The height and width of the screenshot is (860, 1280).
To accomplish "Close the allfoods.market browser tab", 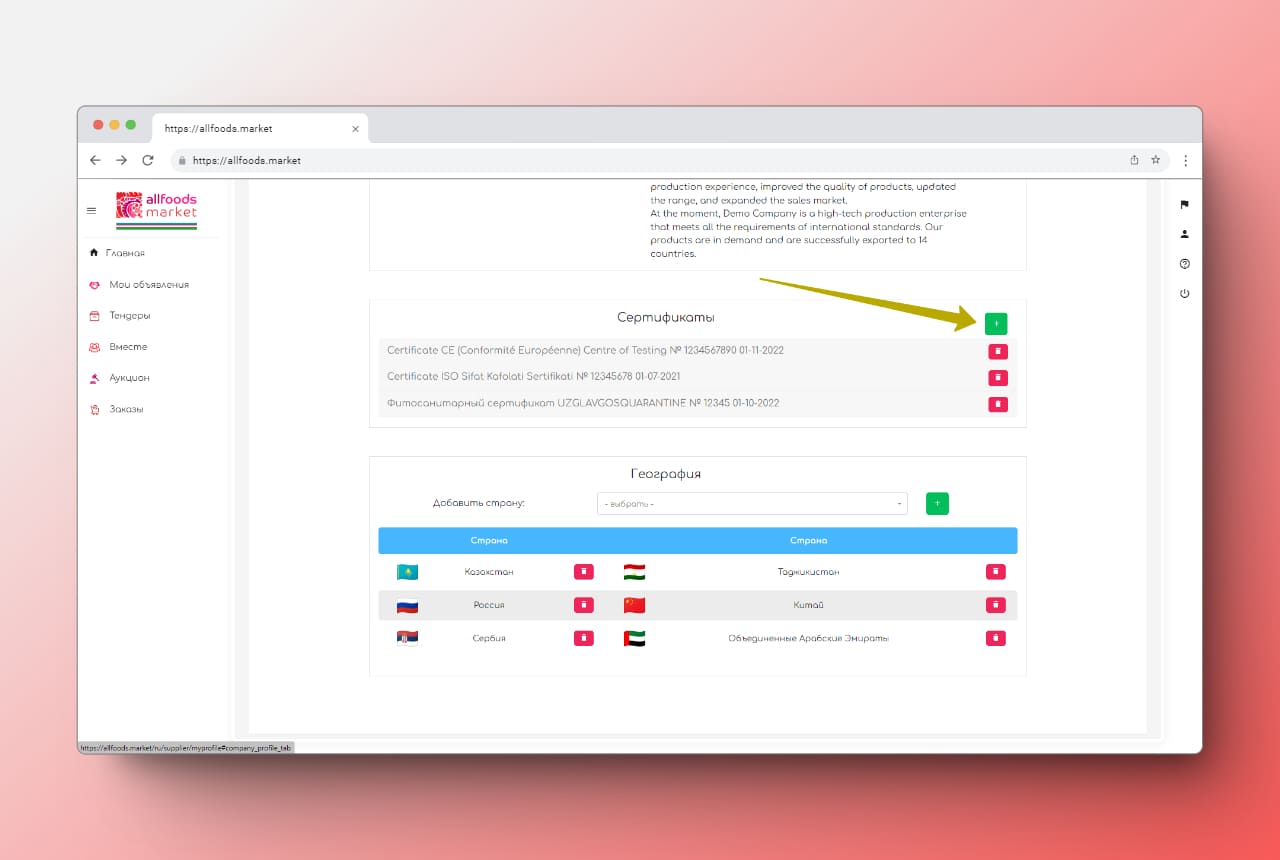I will (355, 129).
